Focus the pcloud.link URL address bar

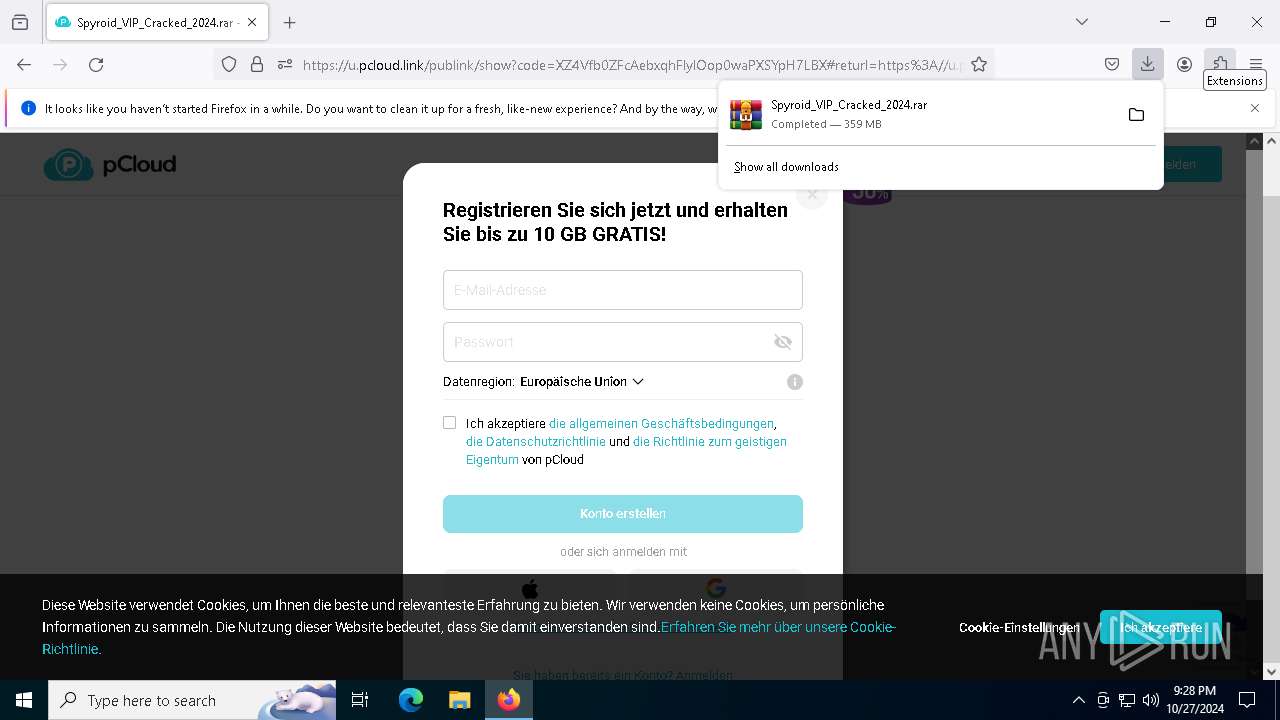click(630, 65)
